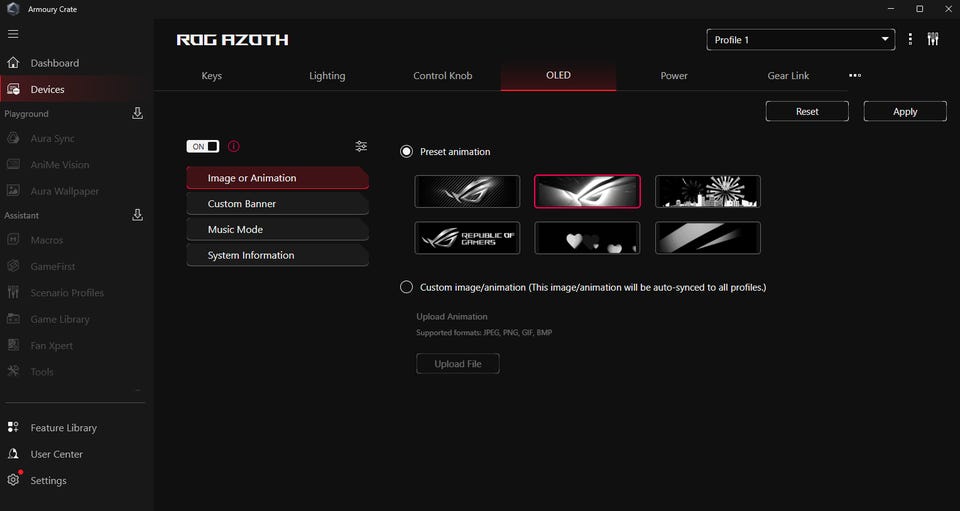Download Assistant features icon
Image resolution: width=960 pixels, height=511 pixels.
(137, 215)
